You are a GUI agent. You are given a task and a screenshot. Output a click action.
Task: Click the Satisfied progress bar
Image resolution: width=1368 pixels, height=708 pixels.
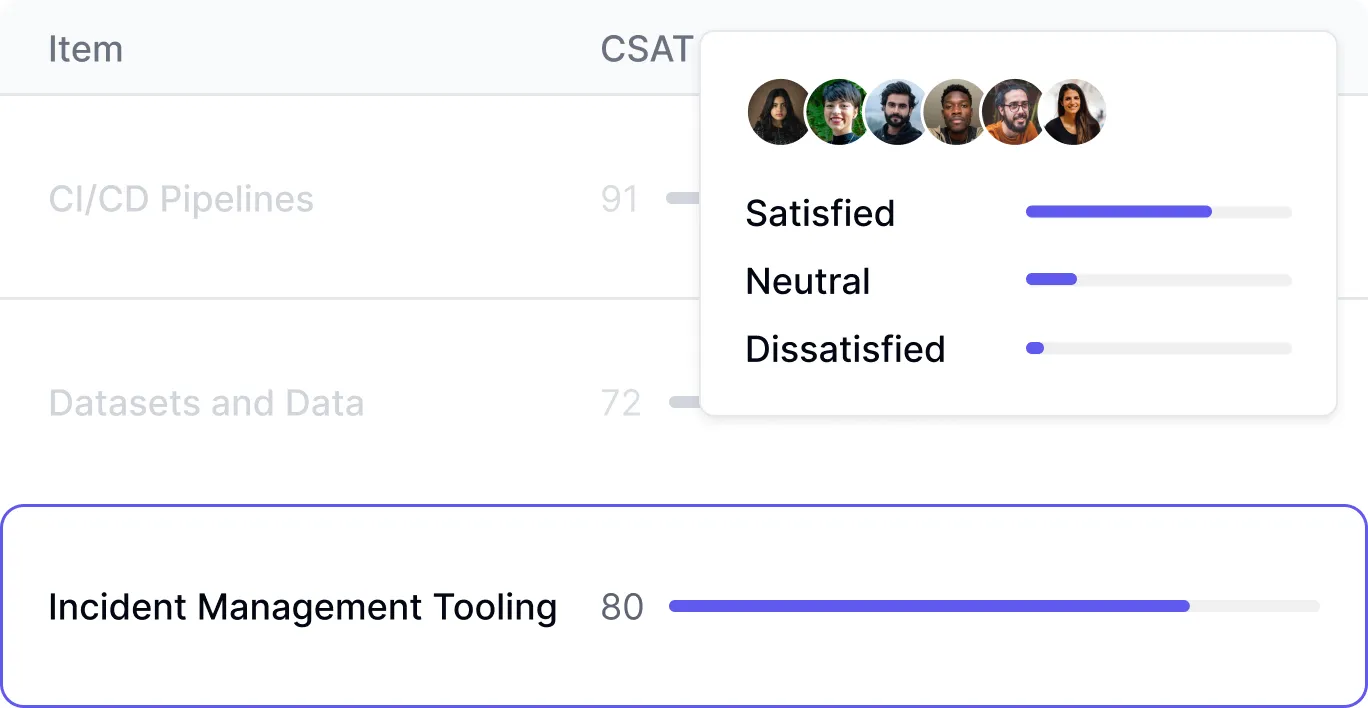click(1158, 212)
